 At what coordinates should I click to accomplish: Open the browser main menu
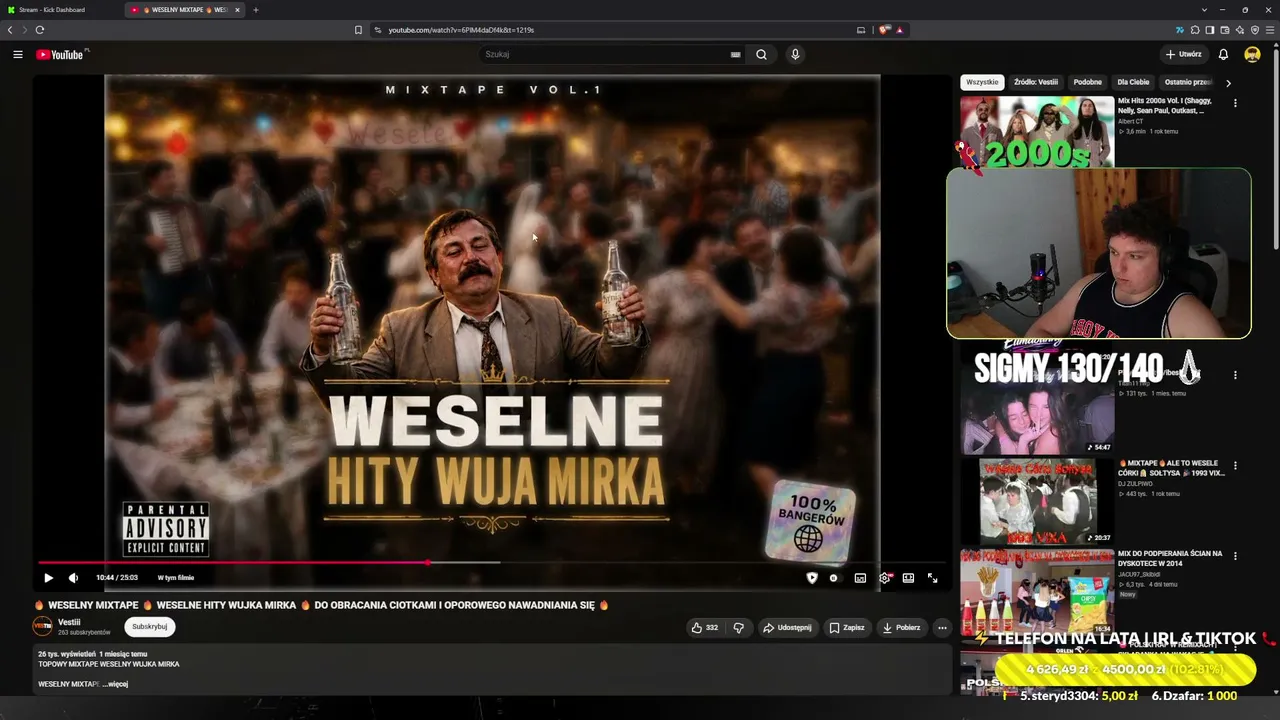pos(1270,30)
